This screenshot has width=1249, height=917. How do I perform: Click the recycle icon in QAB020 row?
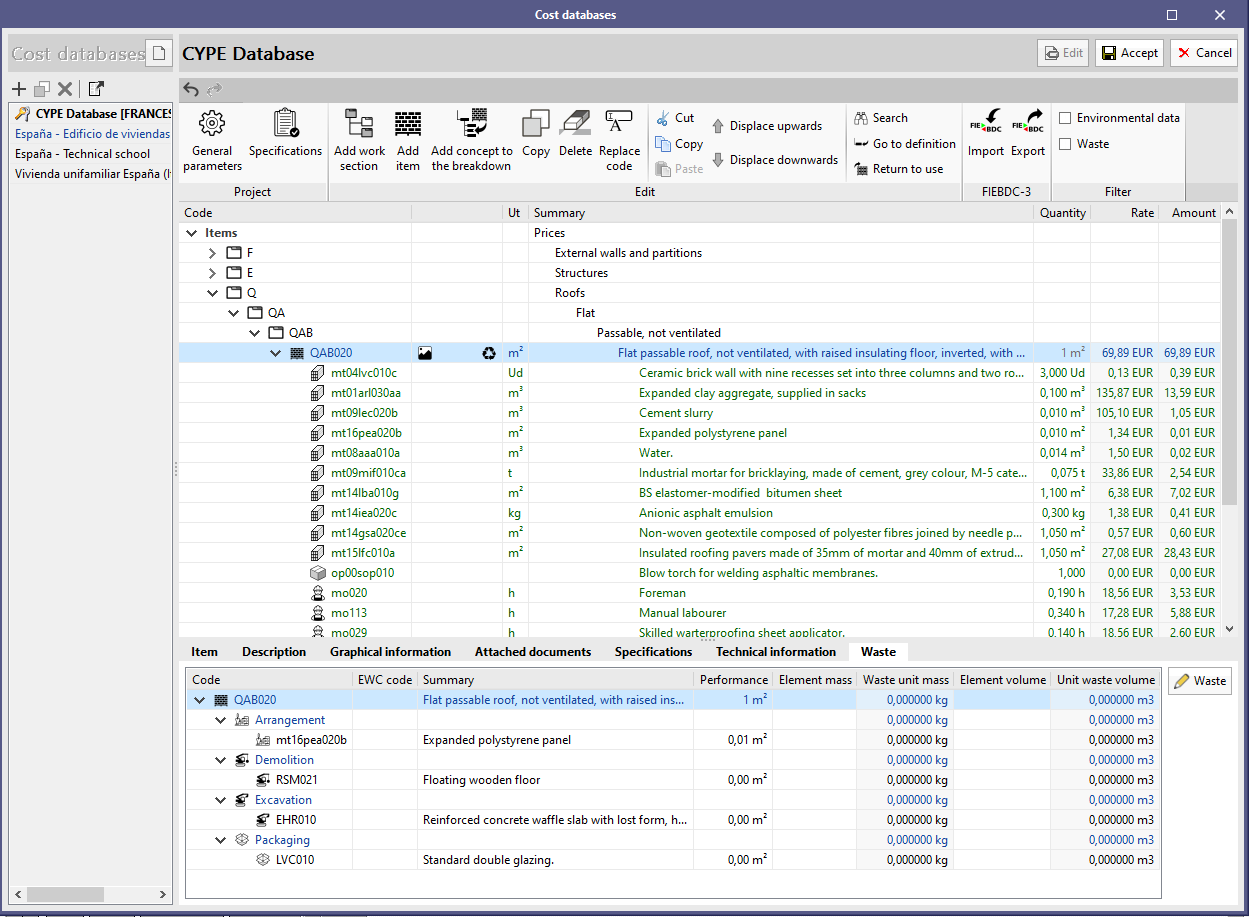489,353
